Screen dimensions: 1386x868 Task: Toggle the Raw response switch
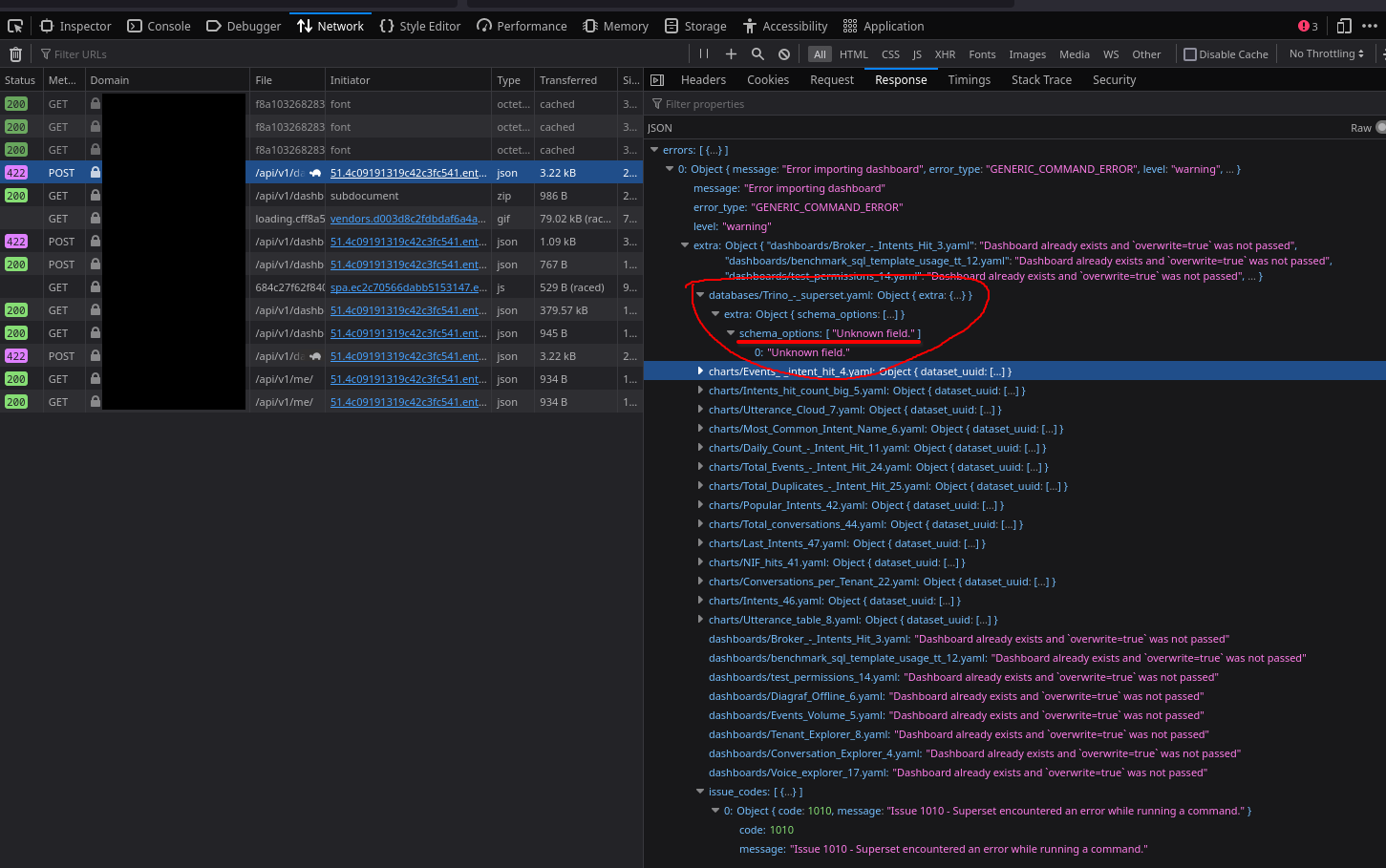pos(1381,128)
